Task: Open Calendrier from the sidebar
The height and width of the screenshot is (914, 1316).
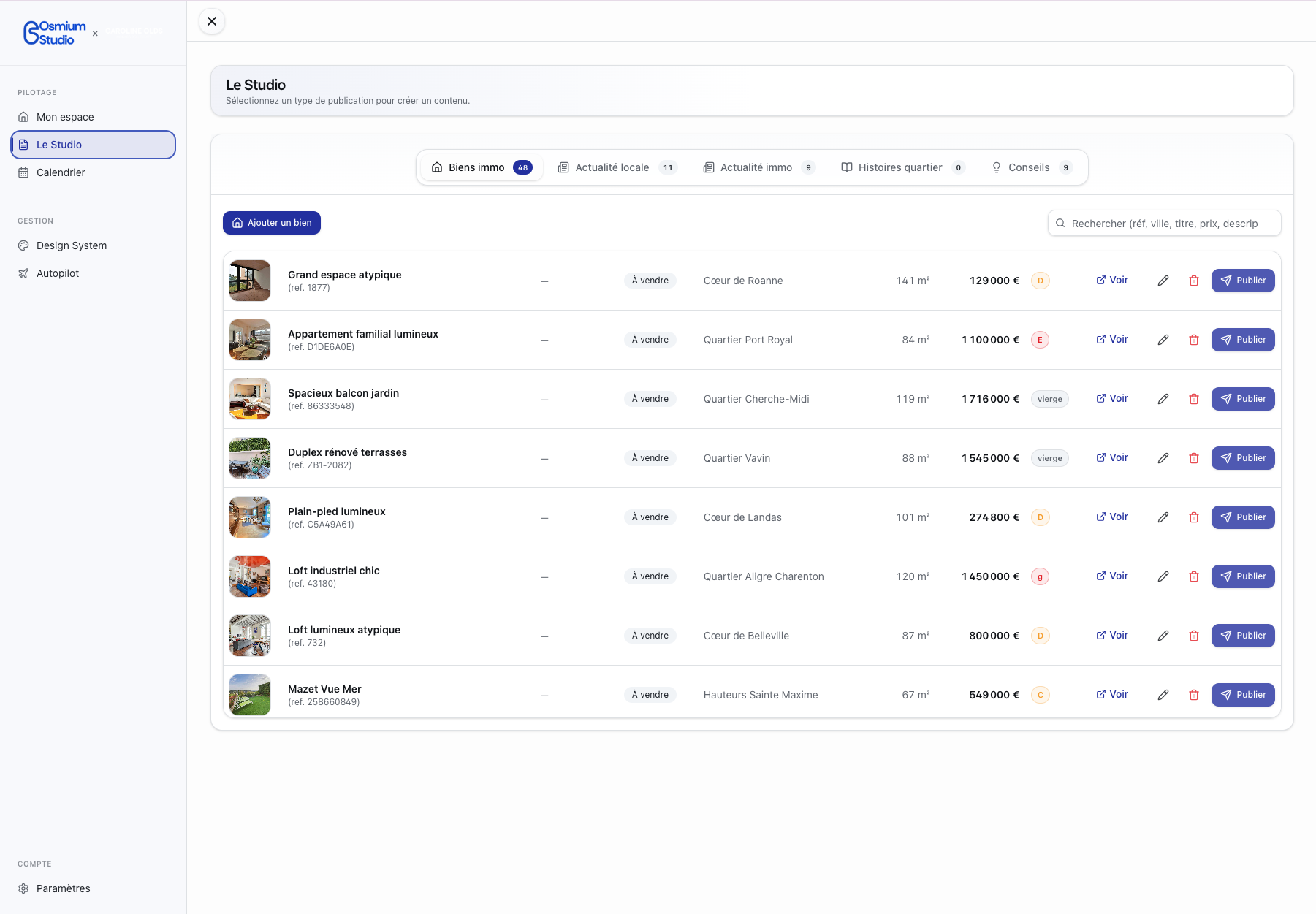Action: (94, 172)
